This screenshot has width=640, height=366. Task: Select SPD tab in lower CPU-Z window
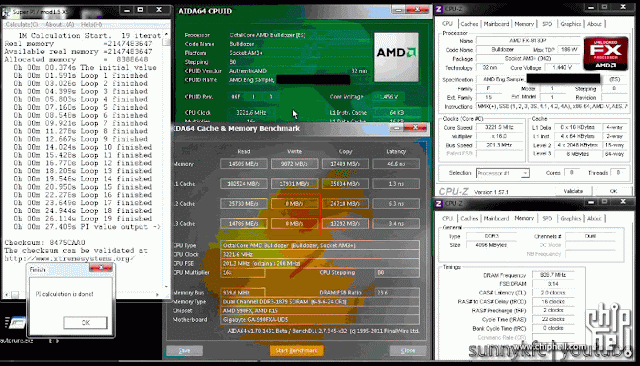tap(547, 218)
